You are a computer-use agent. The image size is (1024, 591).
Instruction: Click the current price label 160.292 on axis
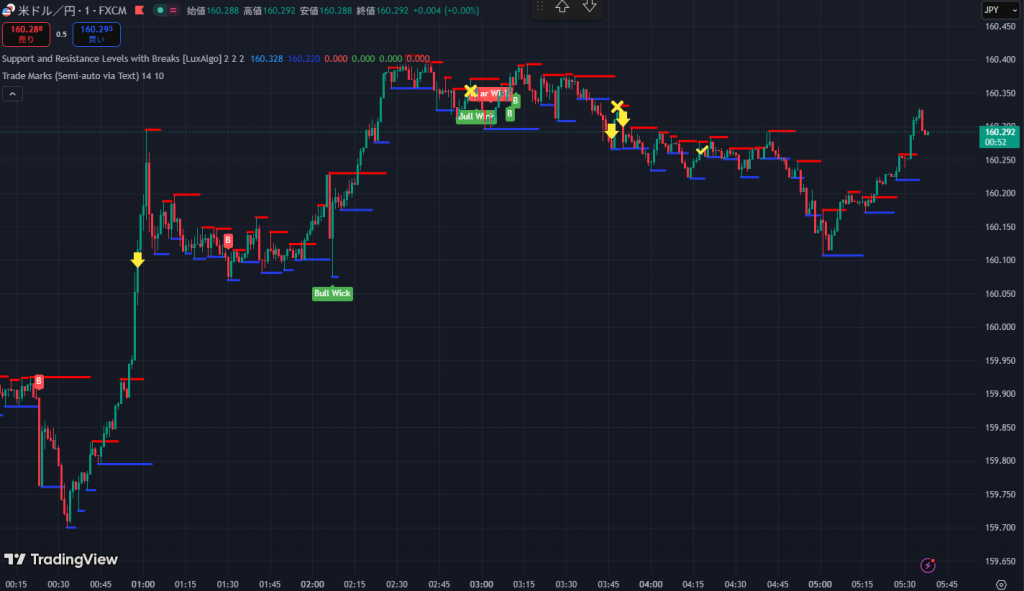(1000, 136)
